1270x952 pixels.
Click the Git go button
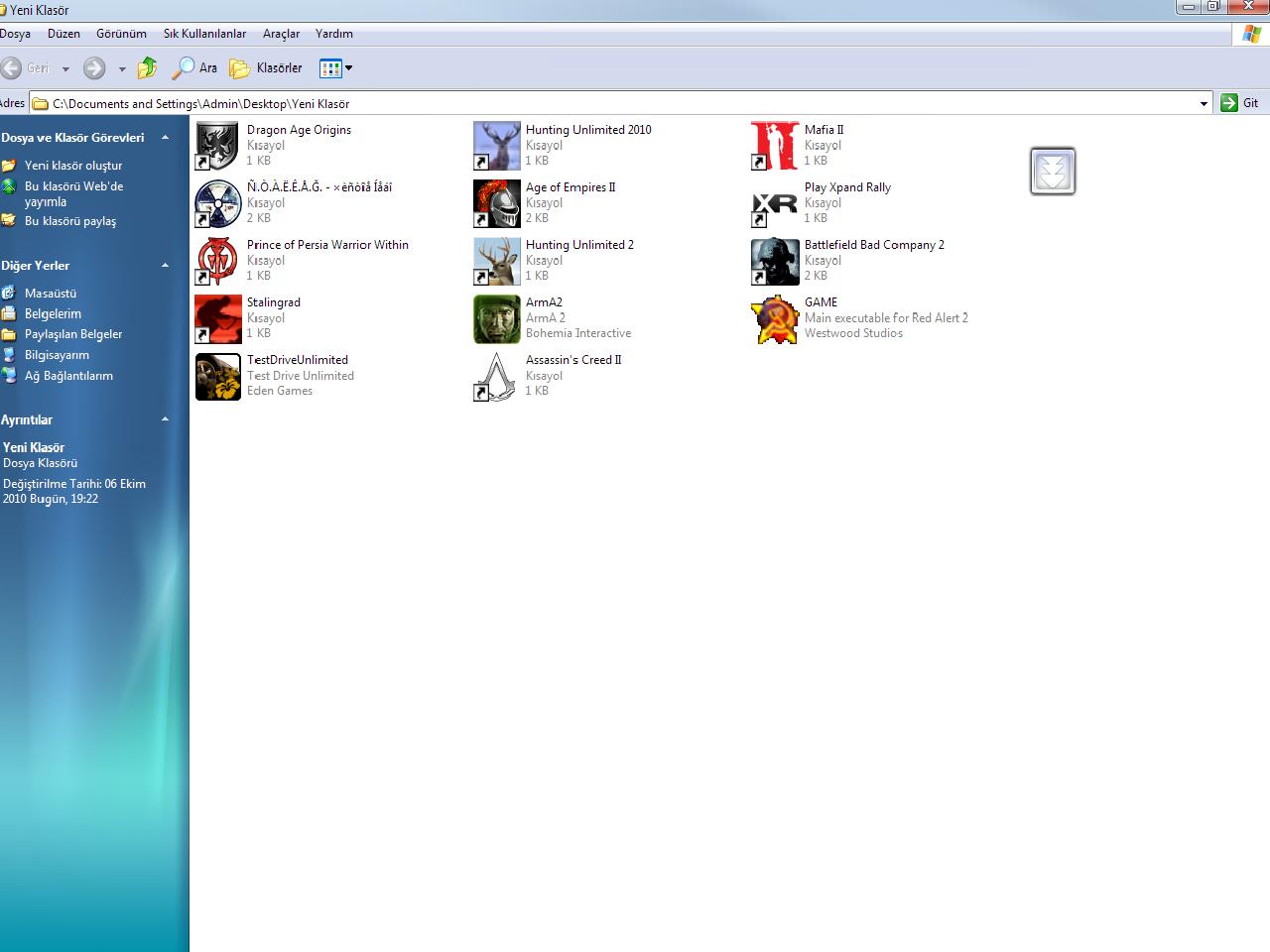(x=1240, y=103)
